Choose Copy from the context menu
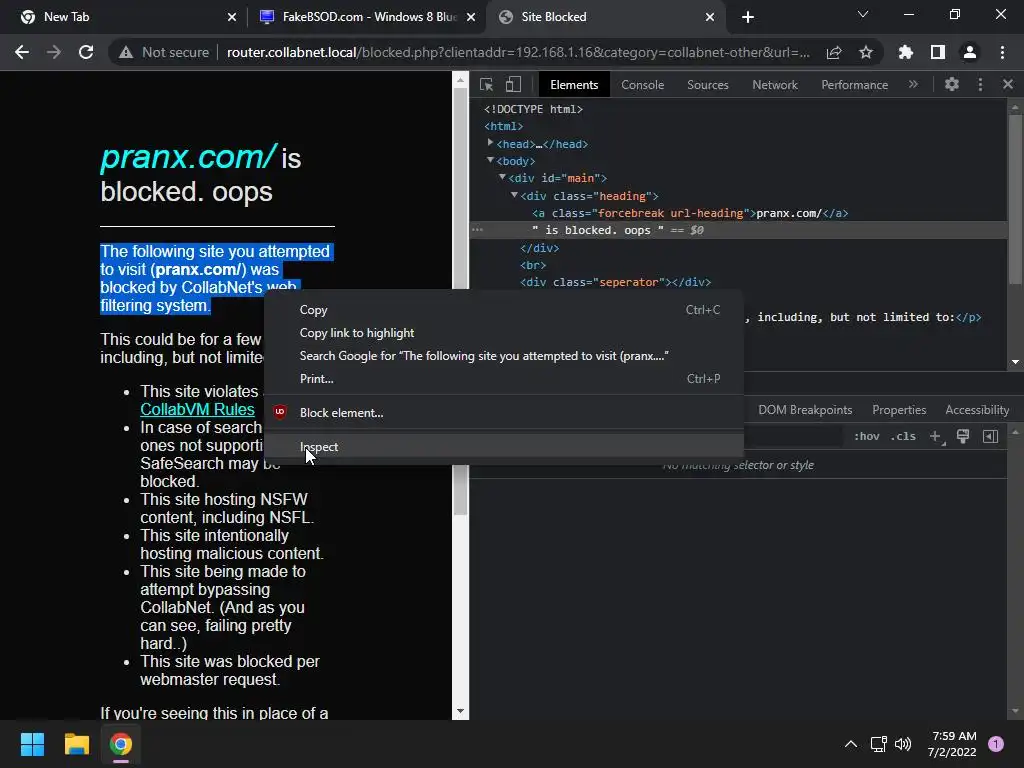The height and width of the screenshot is (768, 1024). [x=504, y=310]
